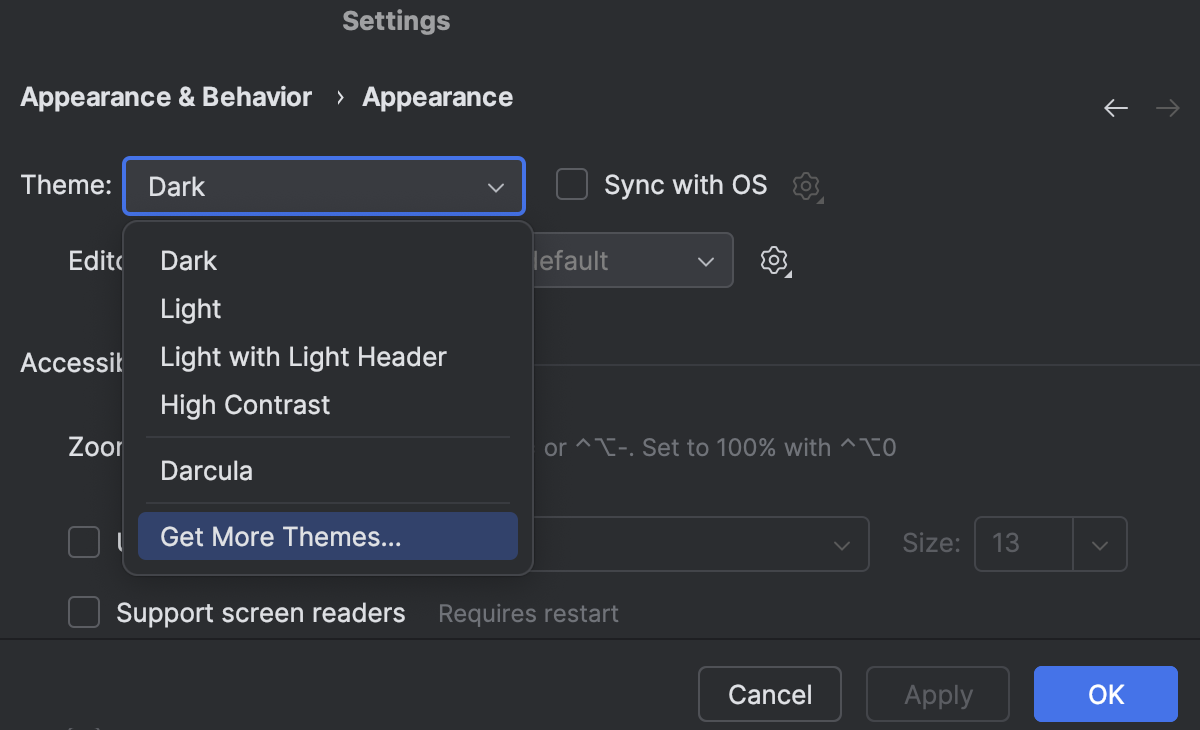1200x730 pixels.
Task: Select the High Contrast theme
Action: click(244, 405)
